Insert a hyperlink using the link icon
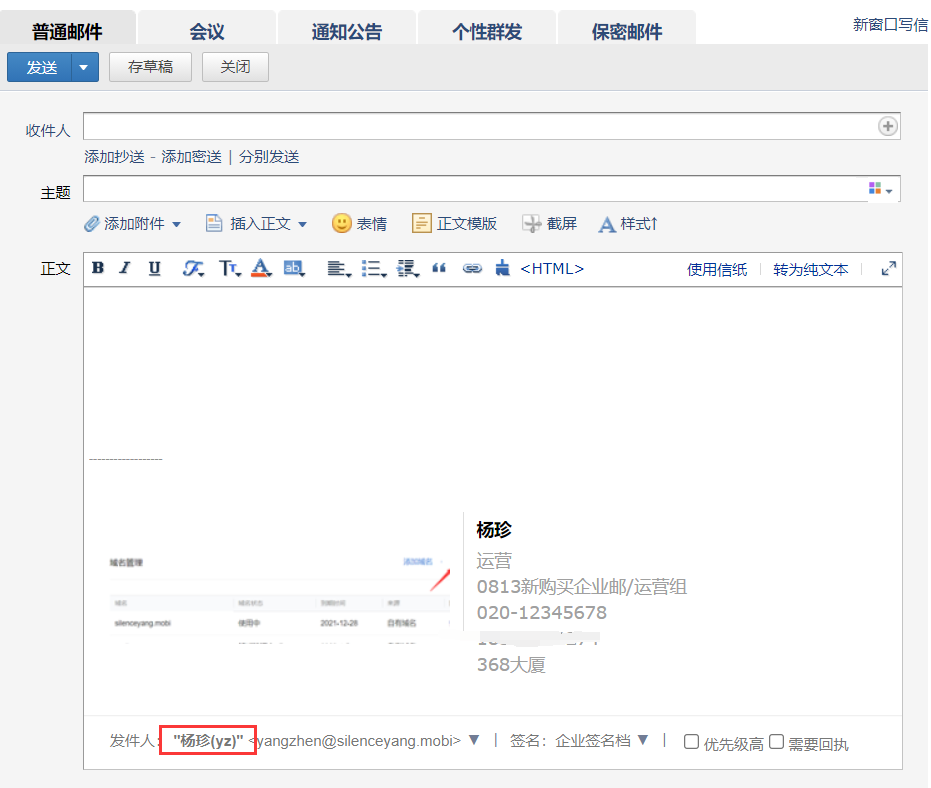Viewport: 931px width, 788px height. click(x=472, y=268)
